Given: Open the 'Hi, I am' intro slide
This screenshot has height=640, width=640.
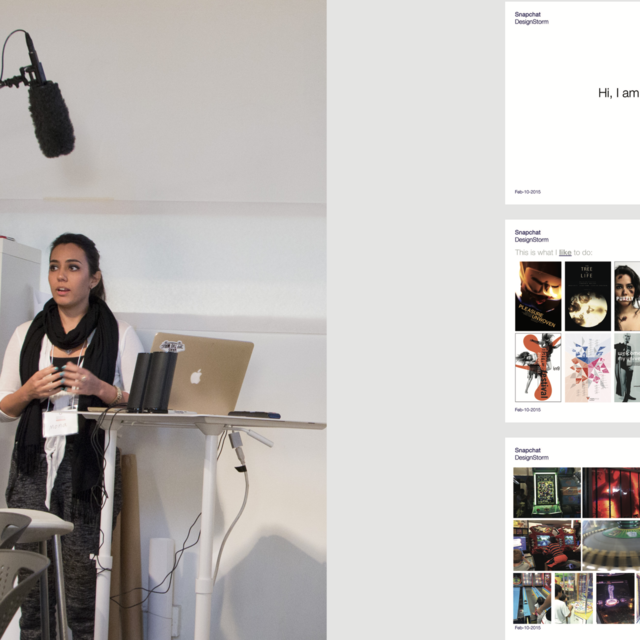Looking at the screenshot, I should click(x=572, y=103).
